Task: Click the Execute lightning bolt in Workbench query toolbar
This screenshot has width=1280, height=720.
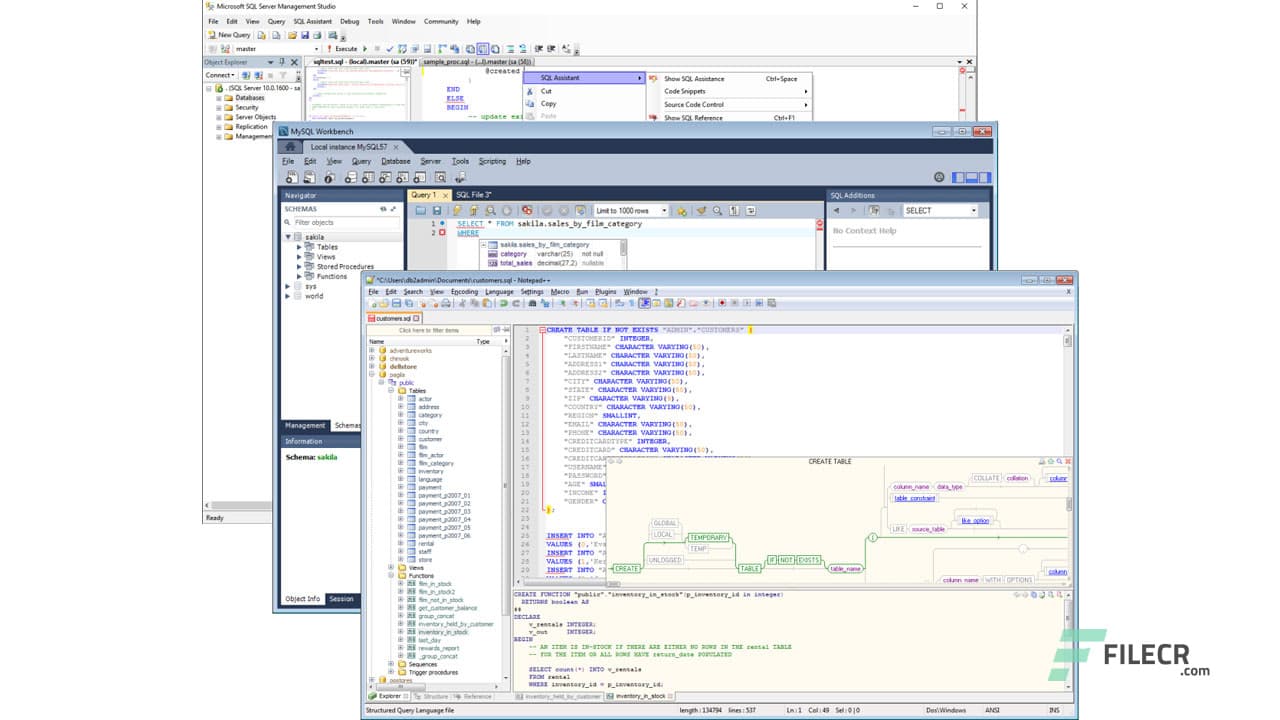Action: pos(457,210)
